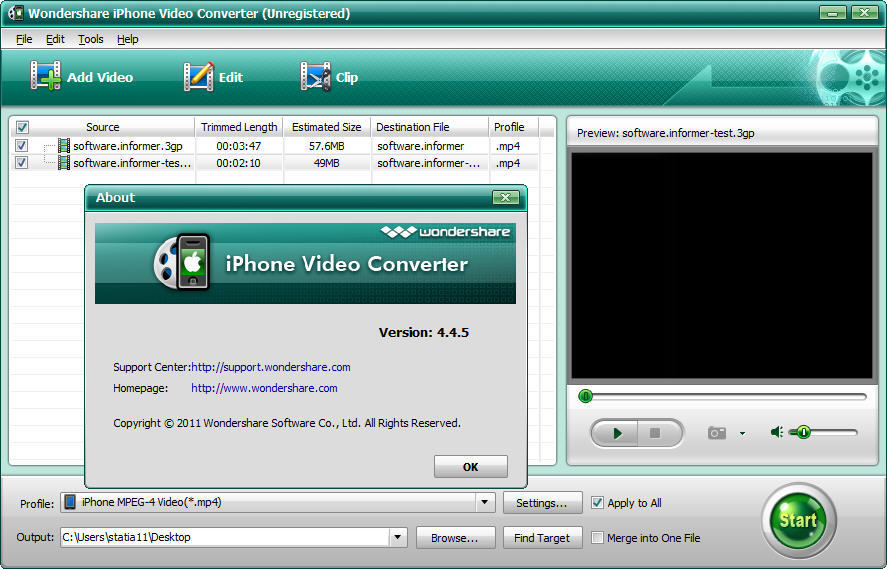
Task: Open the File menu
Action: [24, 39]
